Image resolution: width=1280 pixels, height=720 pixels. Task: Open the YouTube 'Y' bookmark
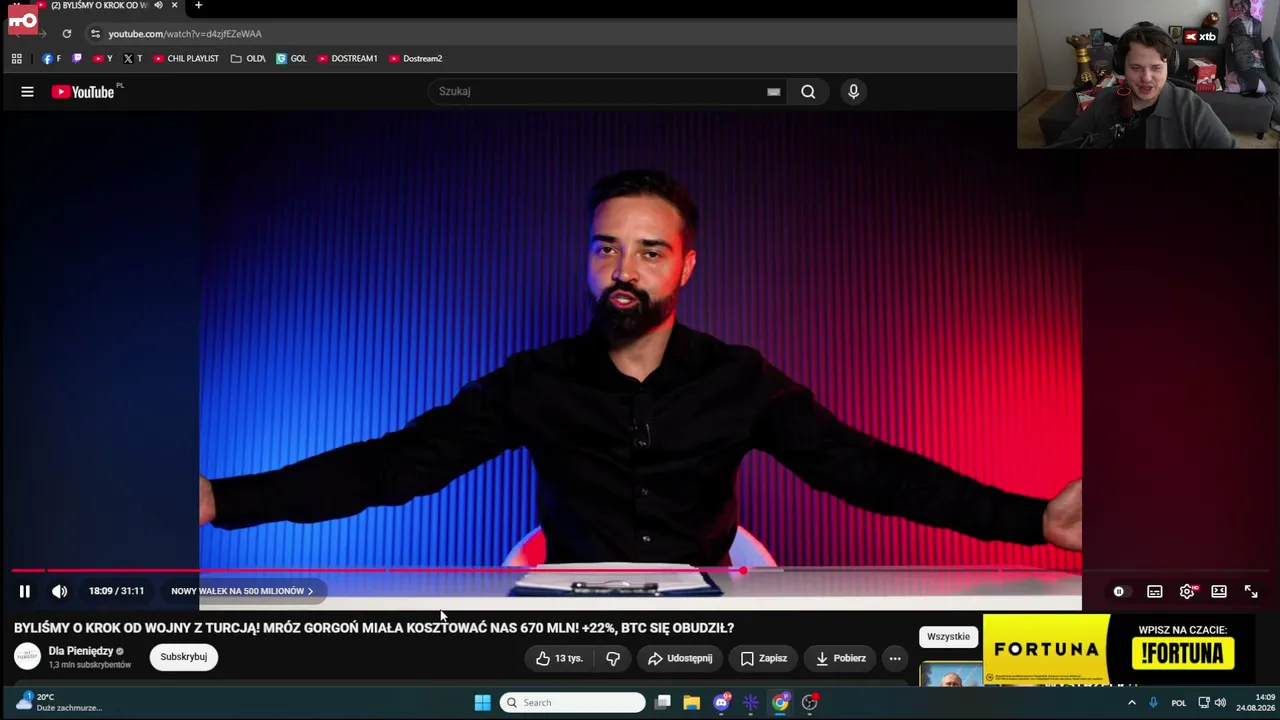pos(103,59)
